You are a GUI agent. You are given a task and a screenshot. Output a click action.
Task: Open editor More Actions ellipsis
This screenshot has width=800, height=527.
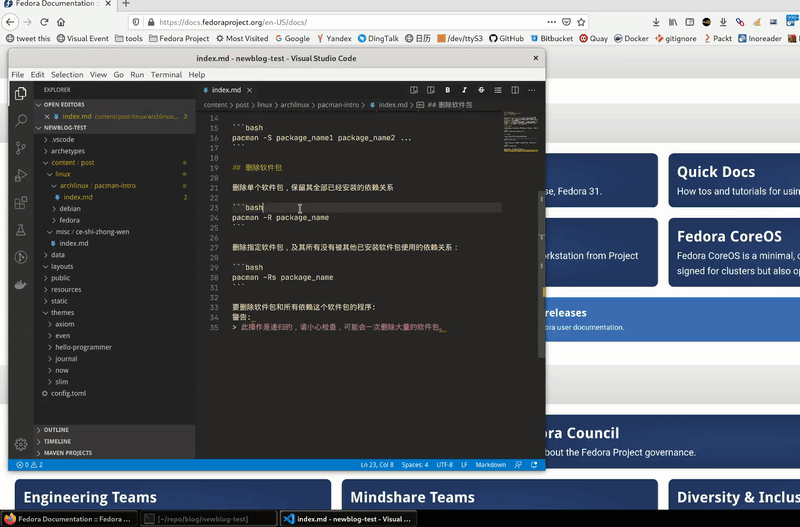[x=532, y=90]
